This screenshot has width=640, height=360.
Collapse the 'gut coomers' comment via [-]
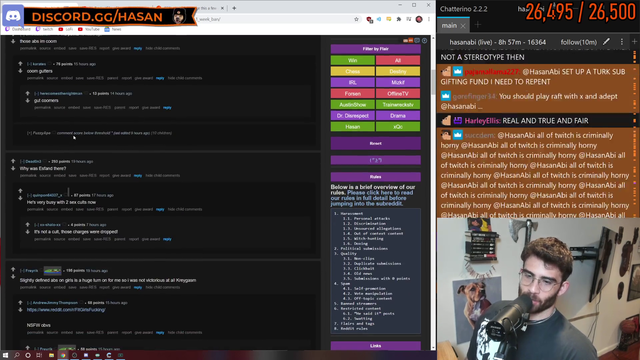[x=36, y=93]
